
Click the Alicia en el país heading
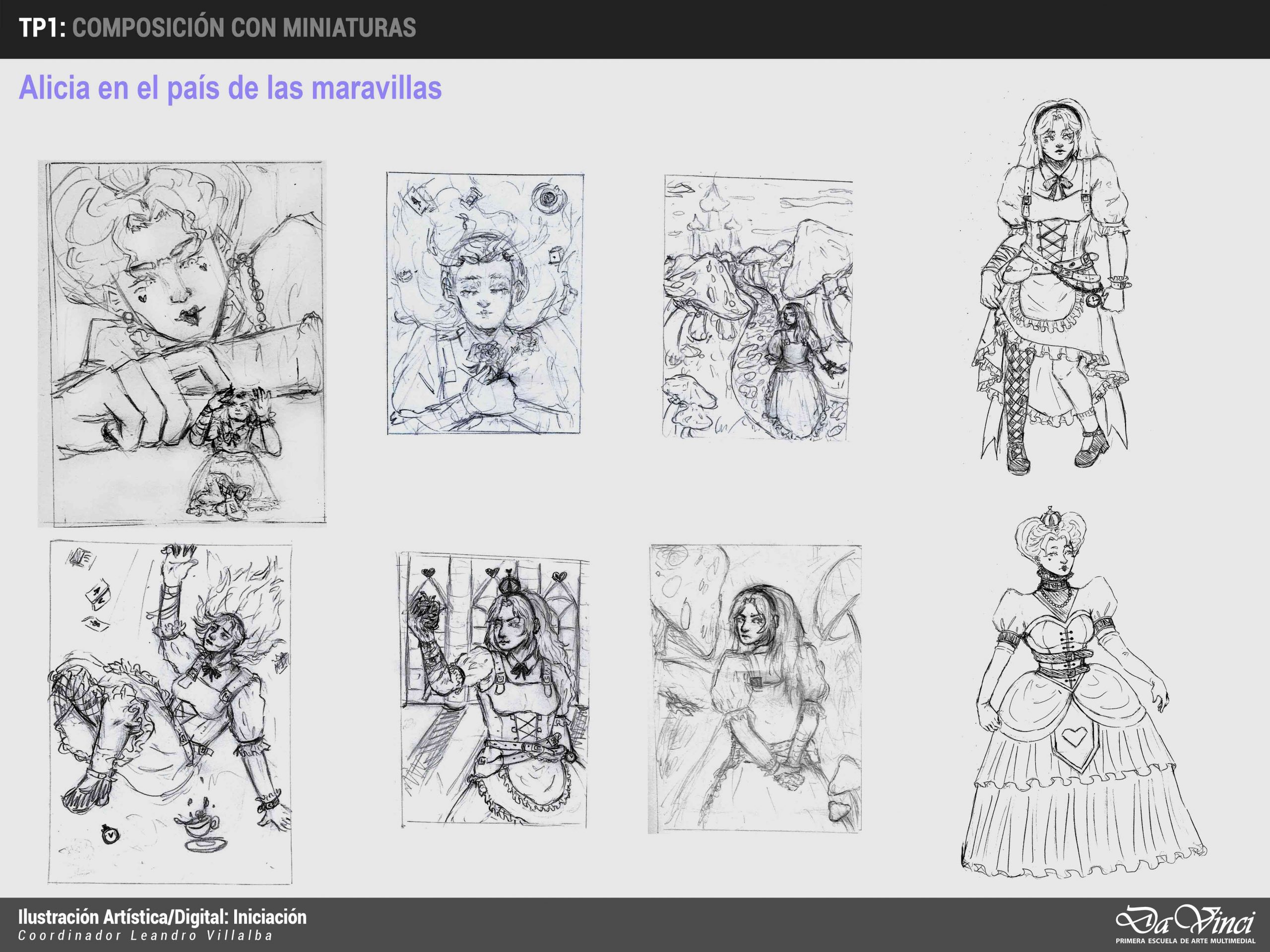click(230, 89)
